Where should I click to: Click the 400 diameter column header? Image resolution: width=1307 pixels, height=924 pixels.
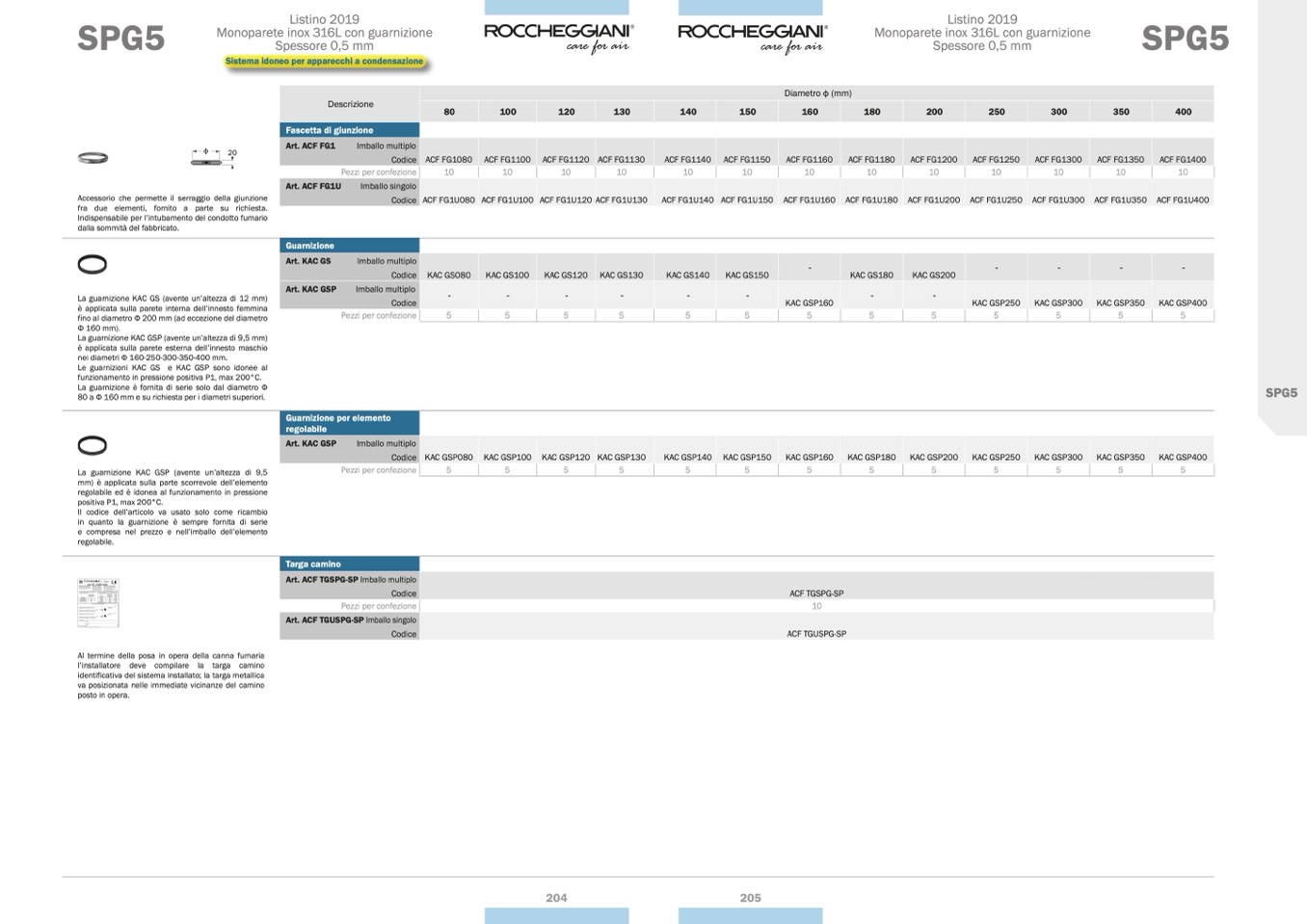(1183, 112)
